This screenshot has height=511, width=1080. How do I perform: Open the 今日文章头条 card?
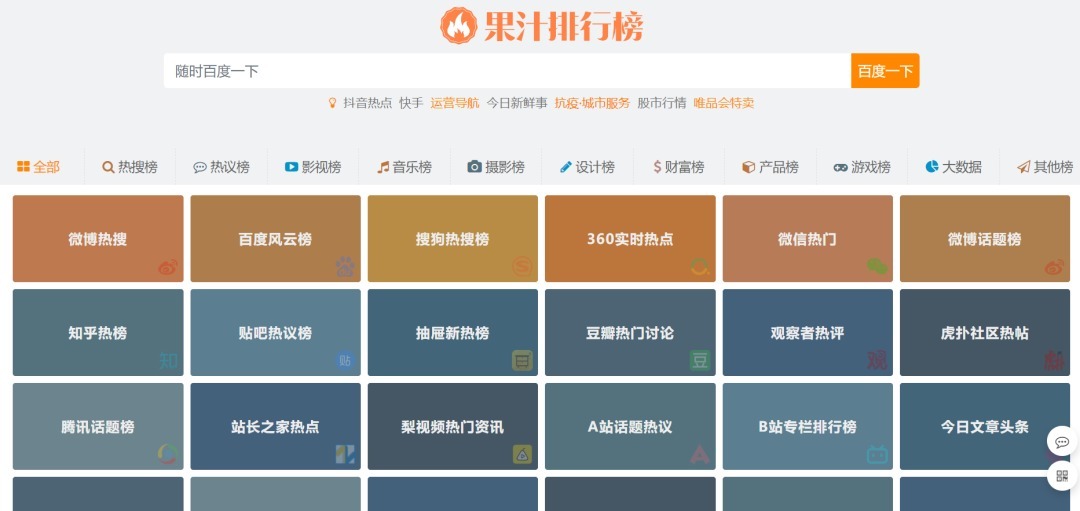pyautogui.click(x=985, y=426)
